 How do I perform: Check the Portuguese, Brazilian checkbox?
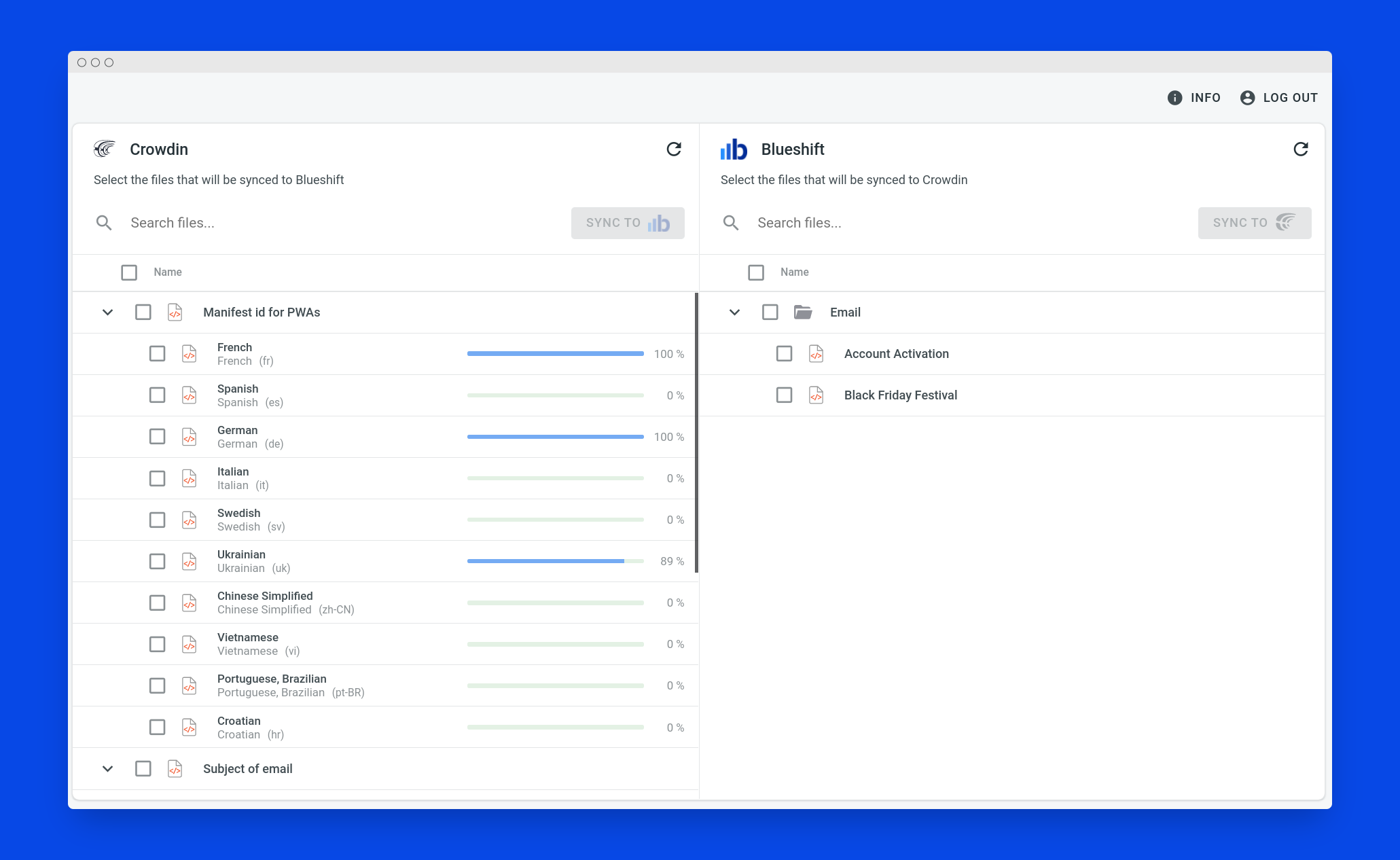pyautogui.click(x=158, y=685)
